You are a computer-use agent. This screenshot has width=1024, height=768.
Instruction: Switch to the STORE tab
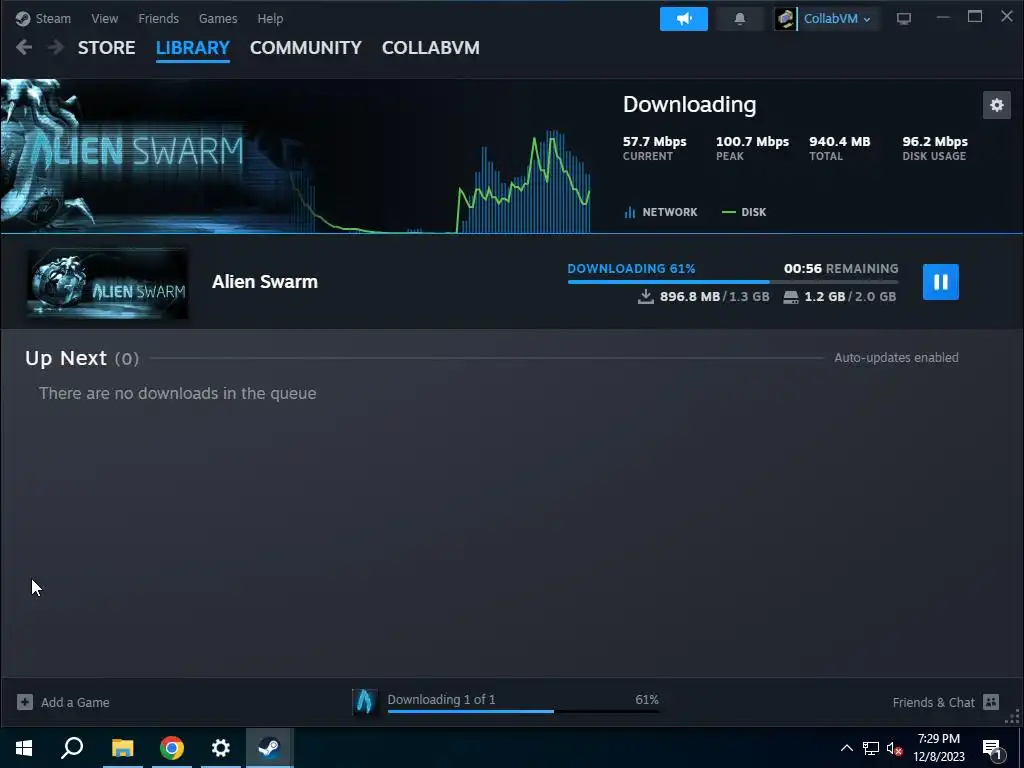[106, 48]
